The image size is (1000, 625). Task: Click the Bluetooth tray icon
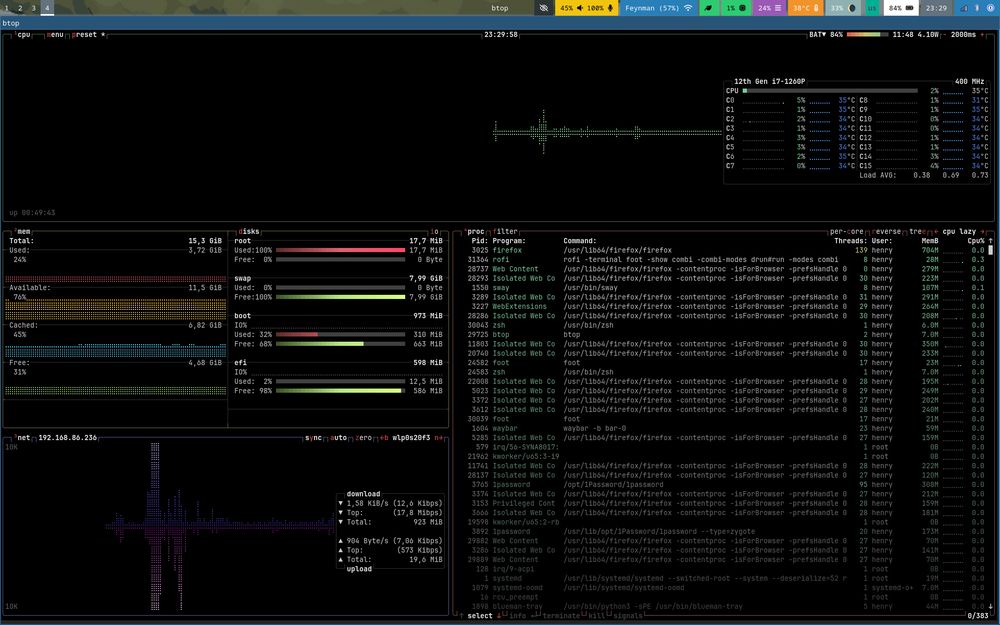coord(977,8)
